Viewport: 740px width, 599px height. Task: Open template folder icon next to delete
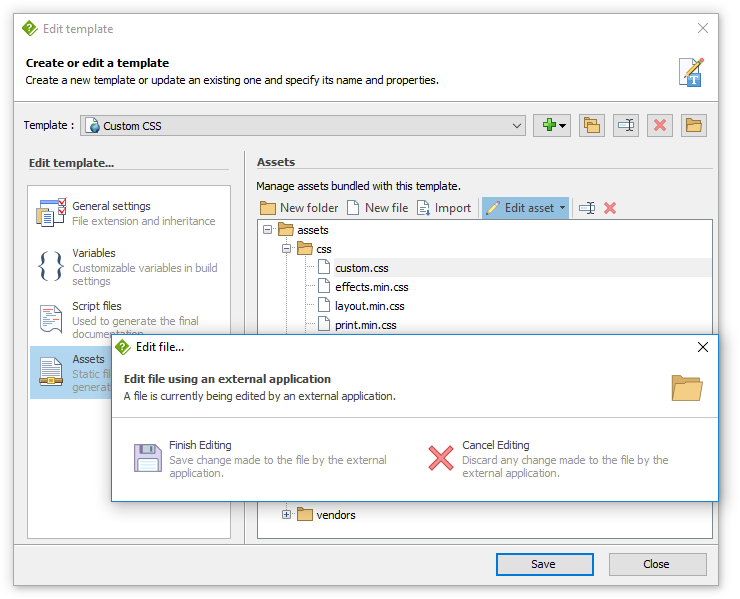(694, 126)
